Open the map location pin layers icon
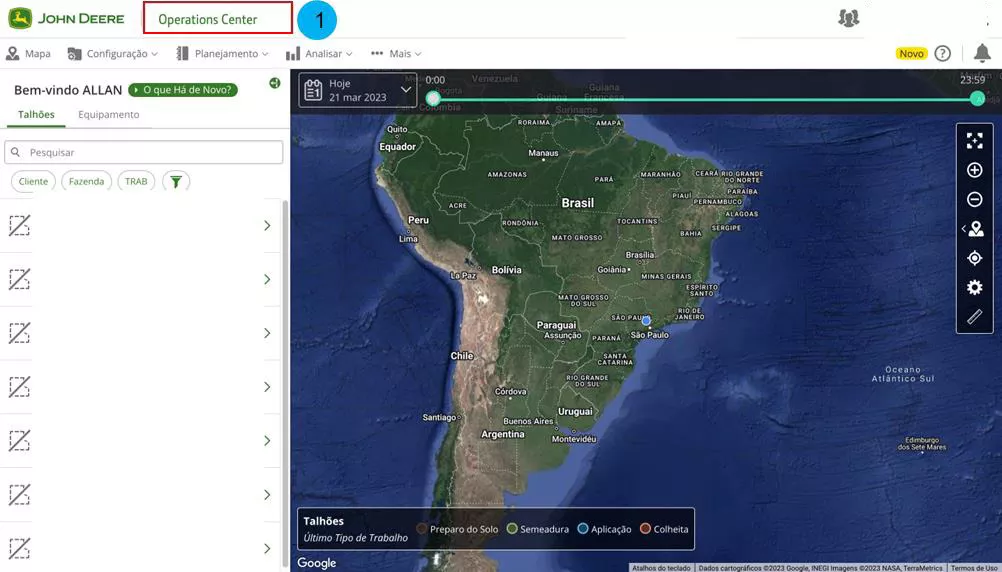1002x572 pixels. click(x=975, y=229)
